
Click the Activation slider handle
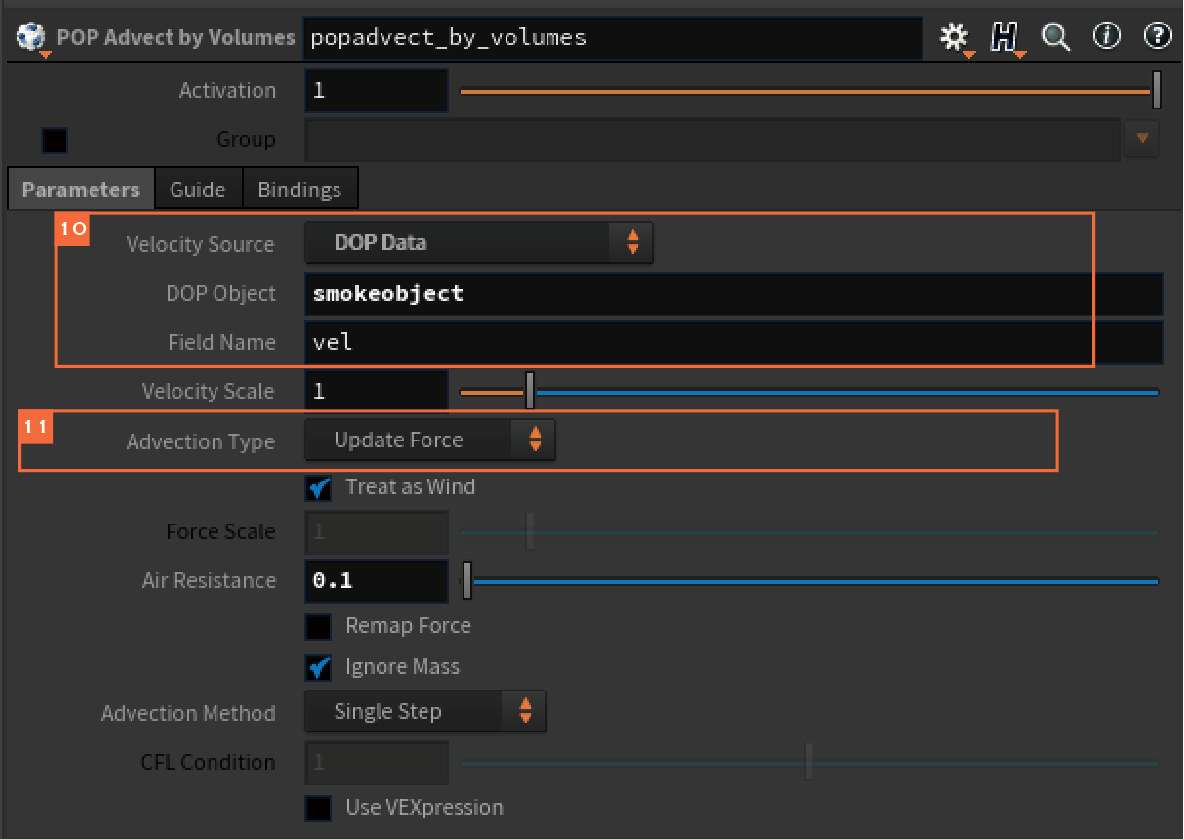[x=1156, y=91]
